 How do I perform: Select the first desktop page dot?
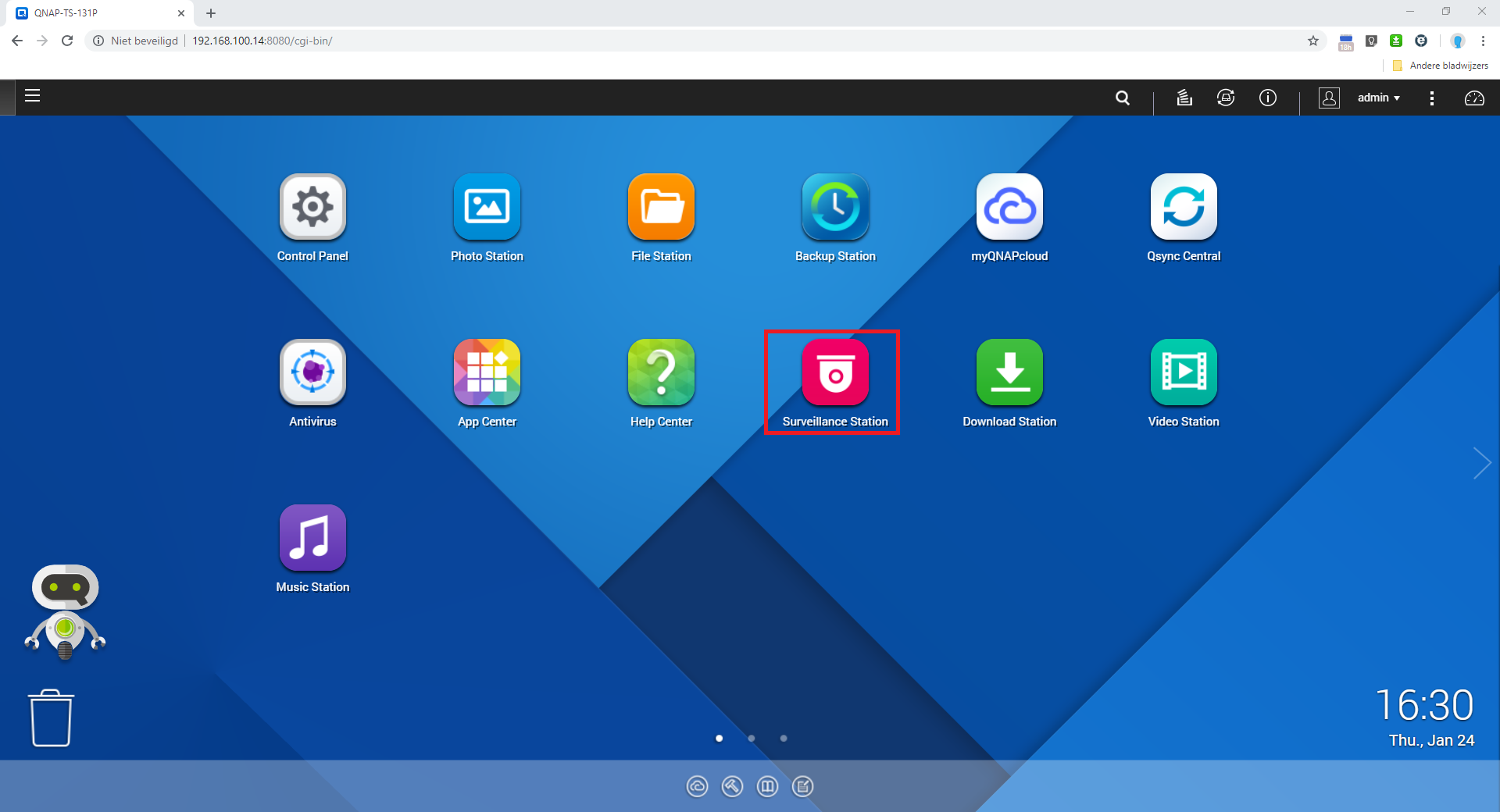[719, 738]
